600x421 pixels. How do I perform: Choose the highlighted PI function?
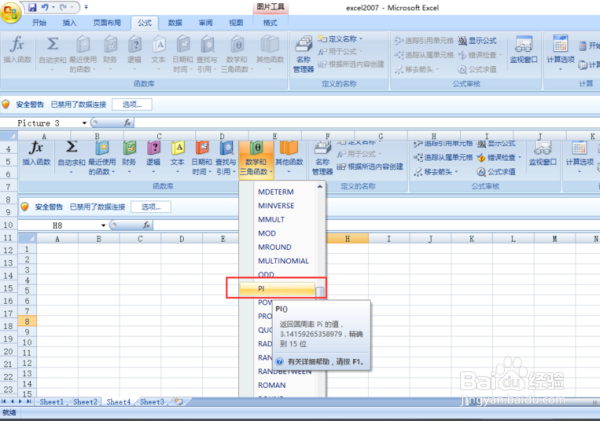pos(277,289)
